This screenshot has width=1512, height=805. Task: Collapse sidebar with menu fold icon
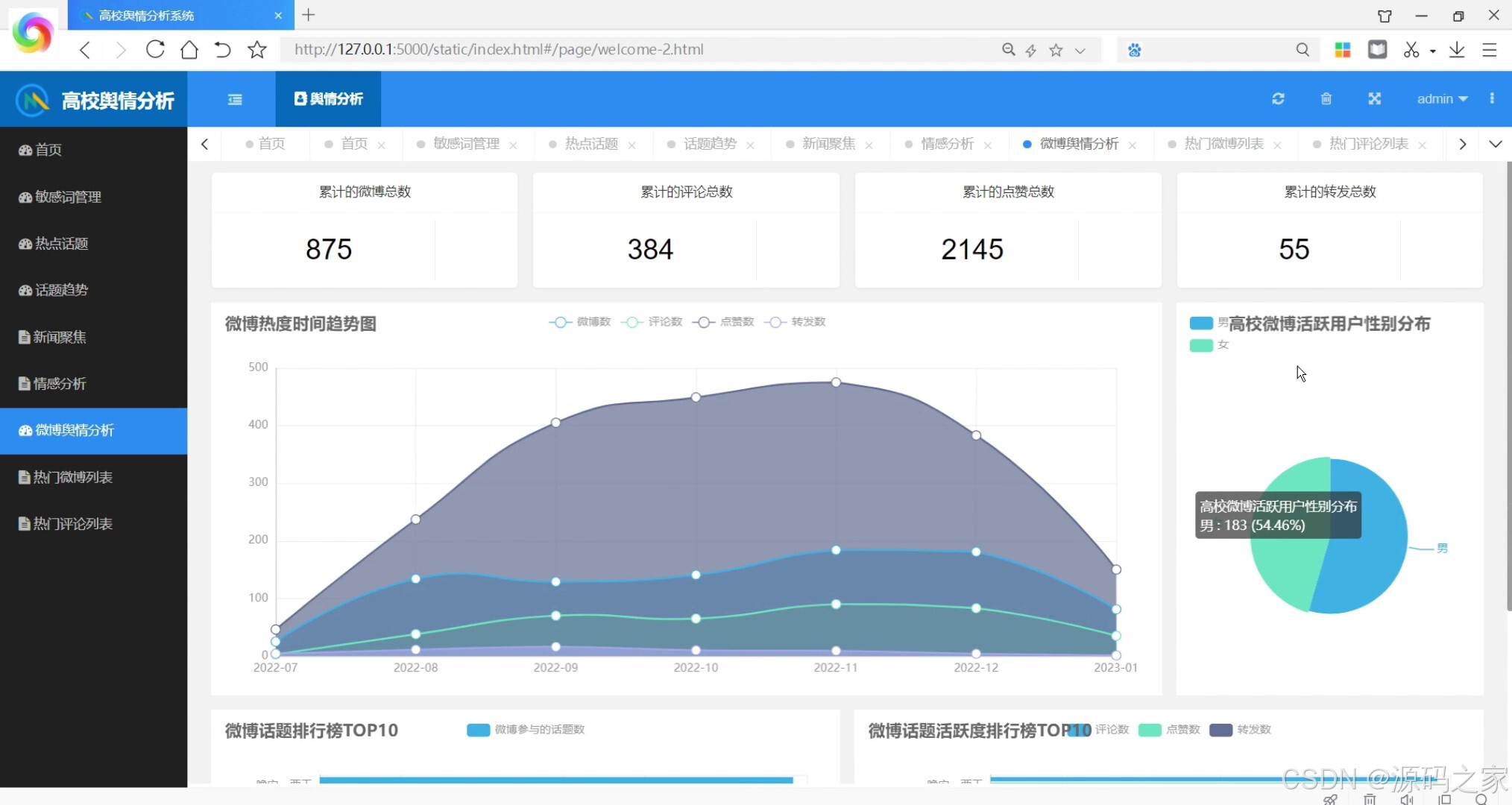click(235, 99)
